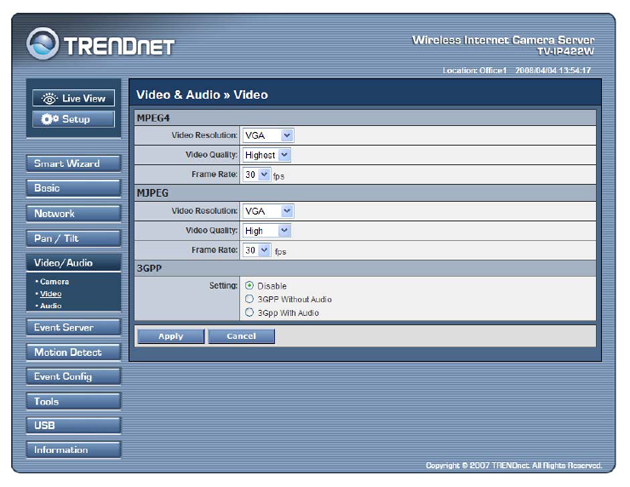Open the Smart Wizard menu
630x487 pixels.
coord(74,164)
